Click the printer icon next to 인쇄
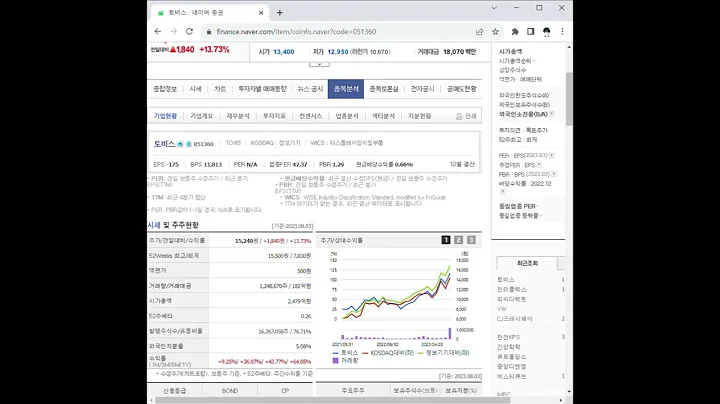The height and width of the screenshot is (404, 720). (x=459, y=117)
